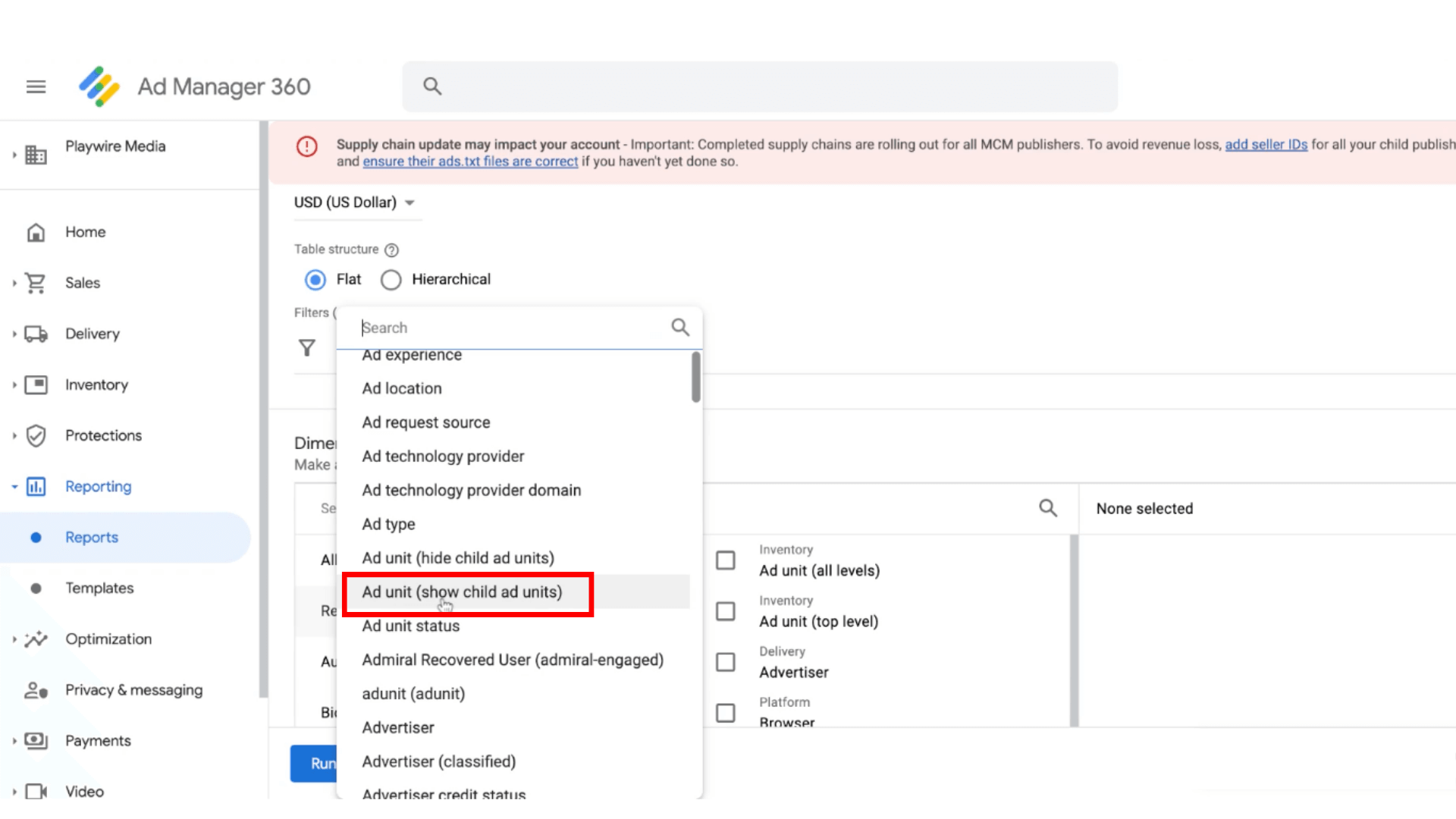Open the Sales navigation icon
Image resolution: width=1456 pixels, height=819 pixels.
(x=35, y=282)
